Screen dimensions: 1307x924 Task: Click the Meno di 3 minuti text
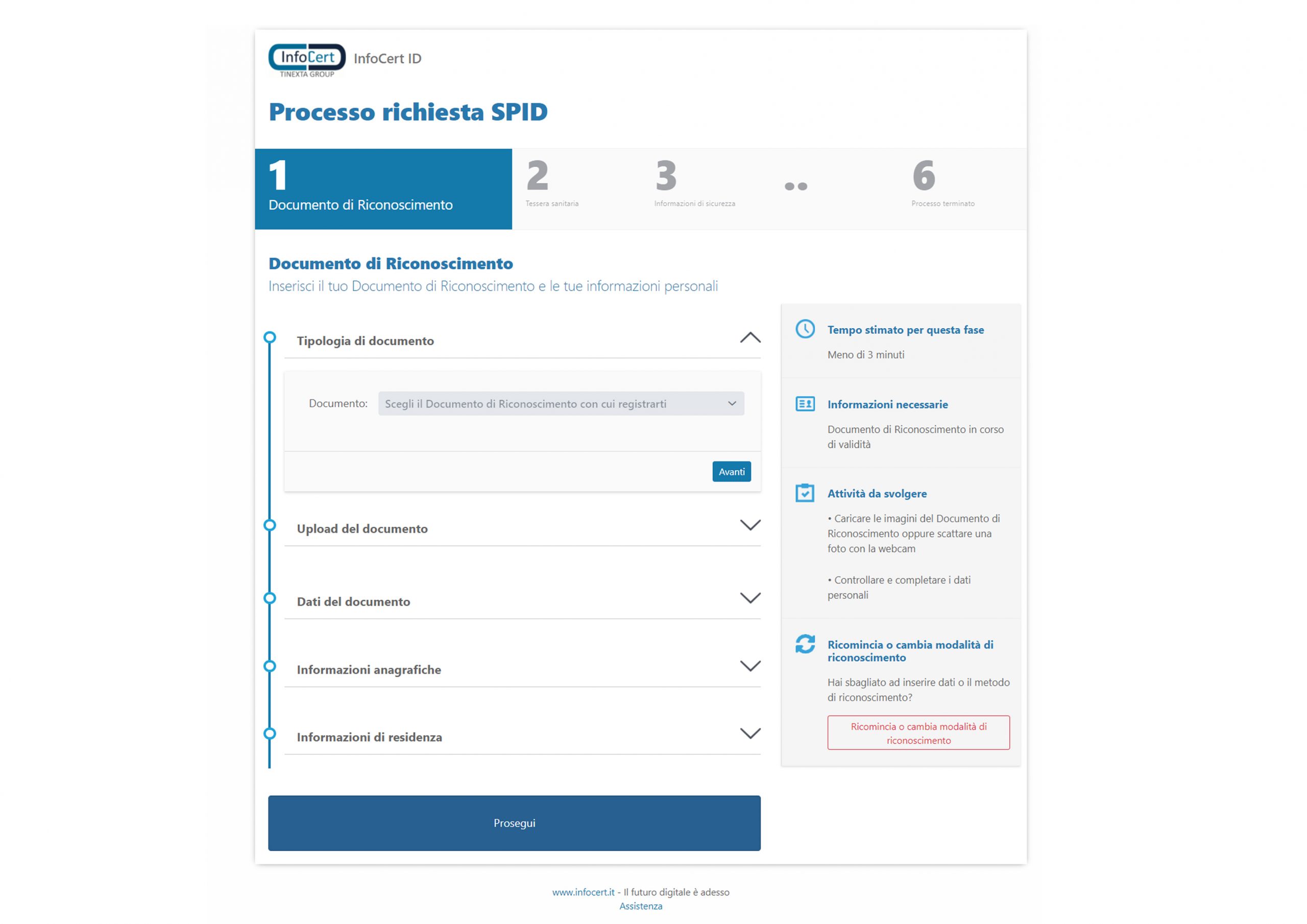865,355
